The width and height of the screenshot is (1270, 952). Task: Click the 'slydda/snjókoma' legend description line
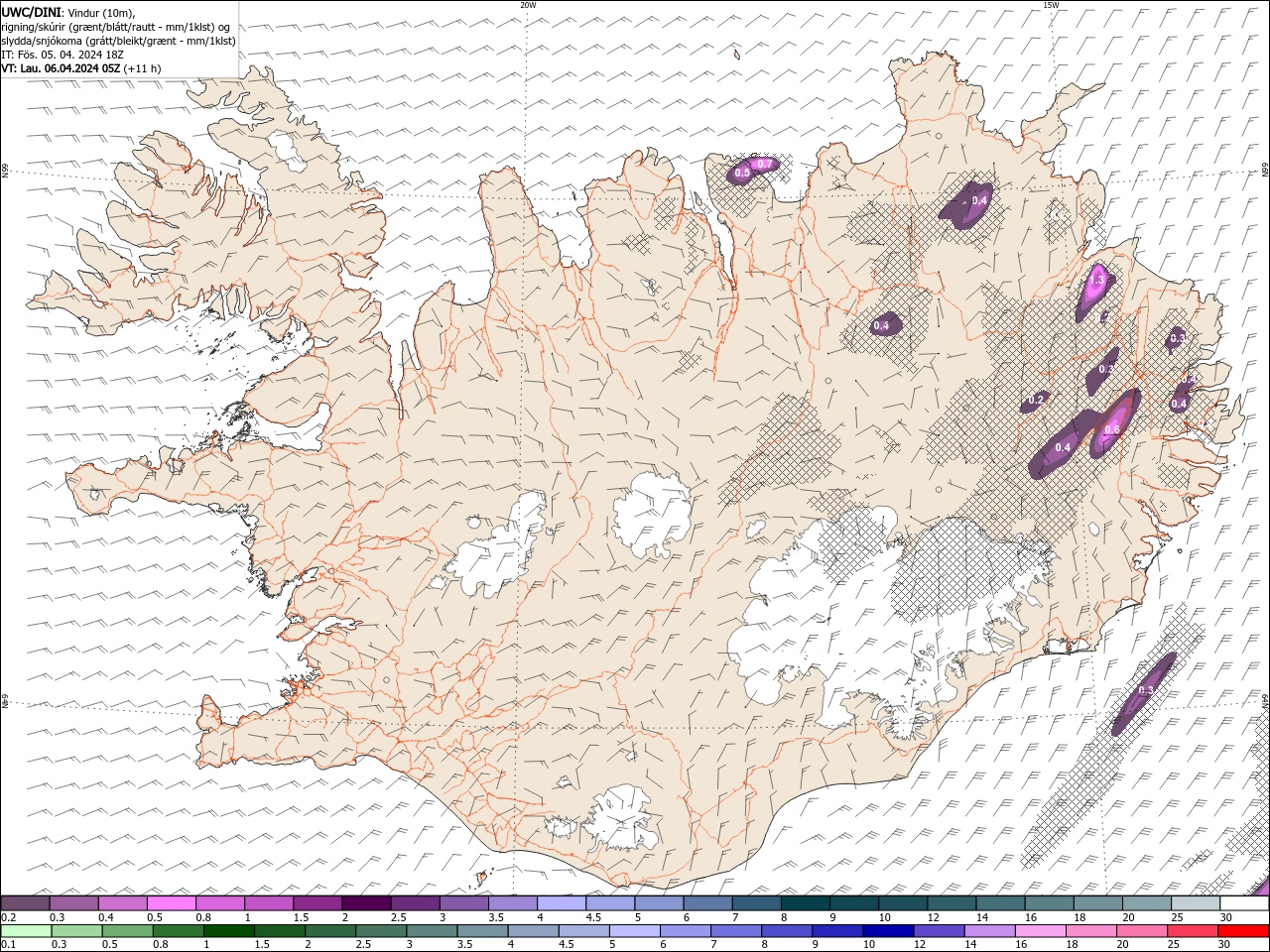tap(118, 41)
